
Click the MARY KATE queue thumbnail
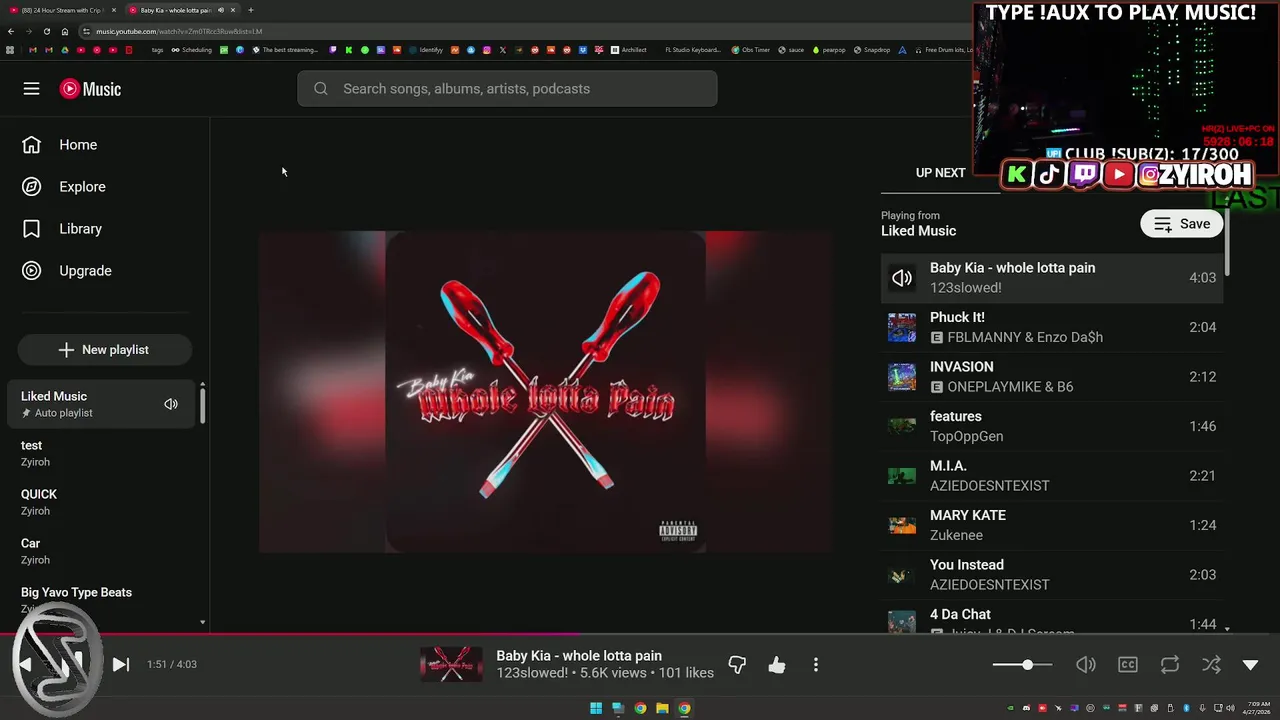coord(902,525)
